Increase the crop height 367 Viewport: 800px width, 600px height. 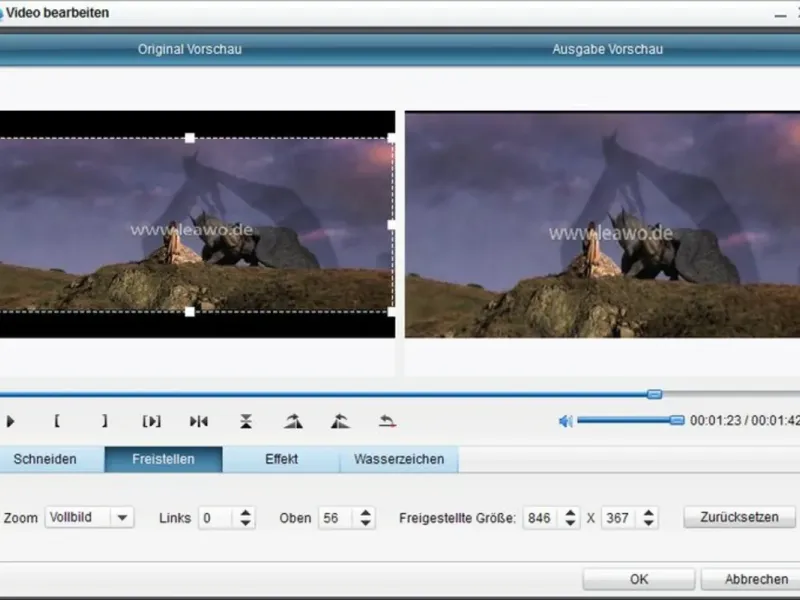tap(648, 513)
